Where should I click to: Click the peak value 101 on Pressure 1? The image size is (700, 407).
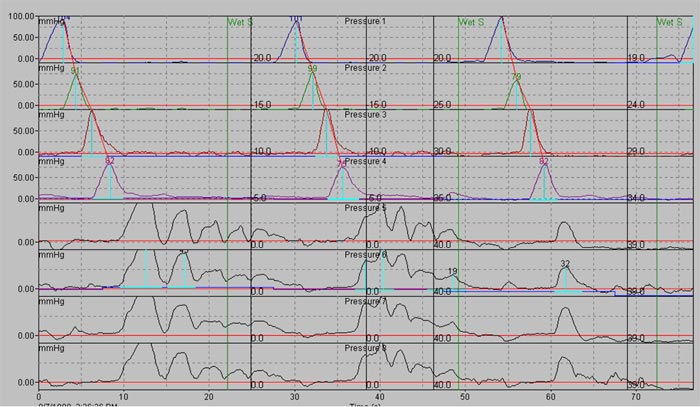296,19
